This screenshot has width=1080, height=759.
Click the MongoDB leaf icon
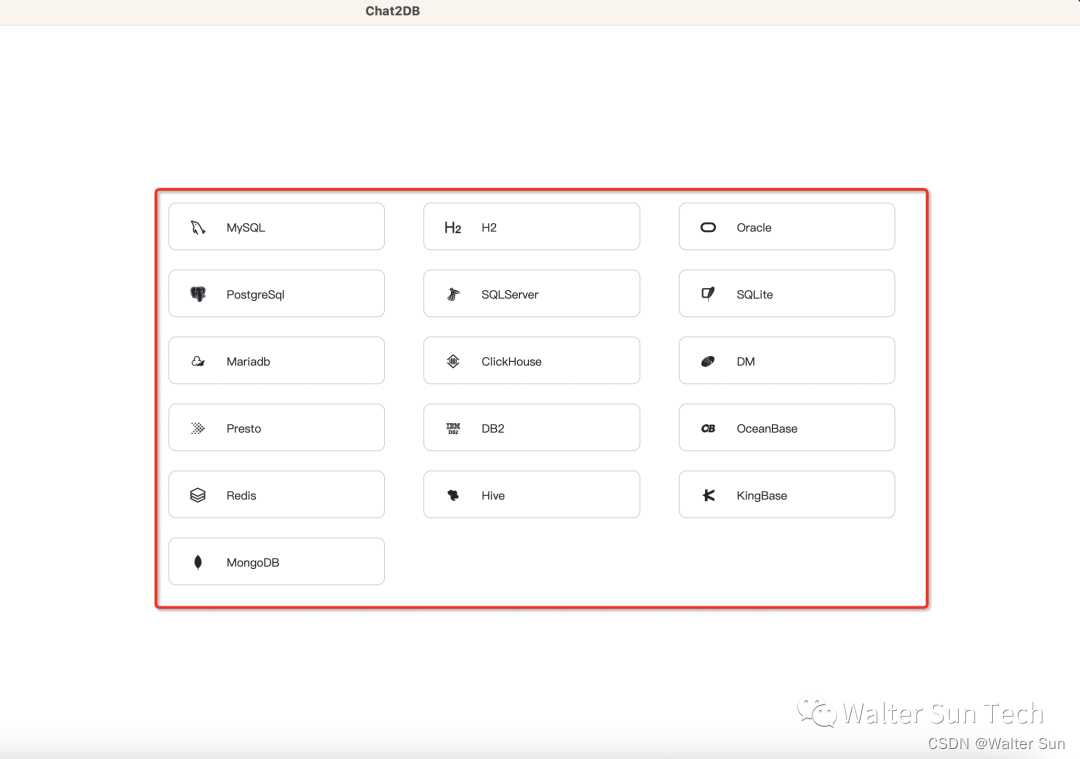(198, 562)
